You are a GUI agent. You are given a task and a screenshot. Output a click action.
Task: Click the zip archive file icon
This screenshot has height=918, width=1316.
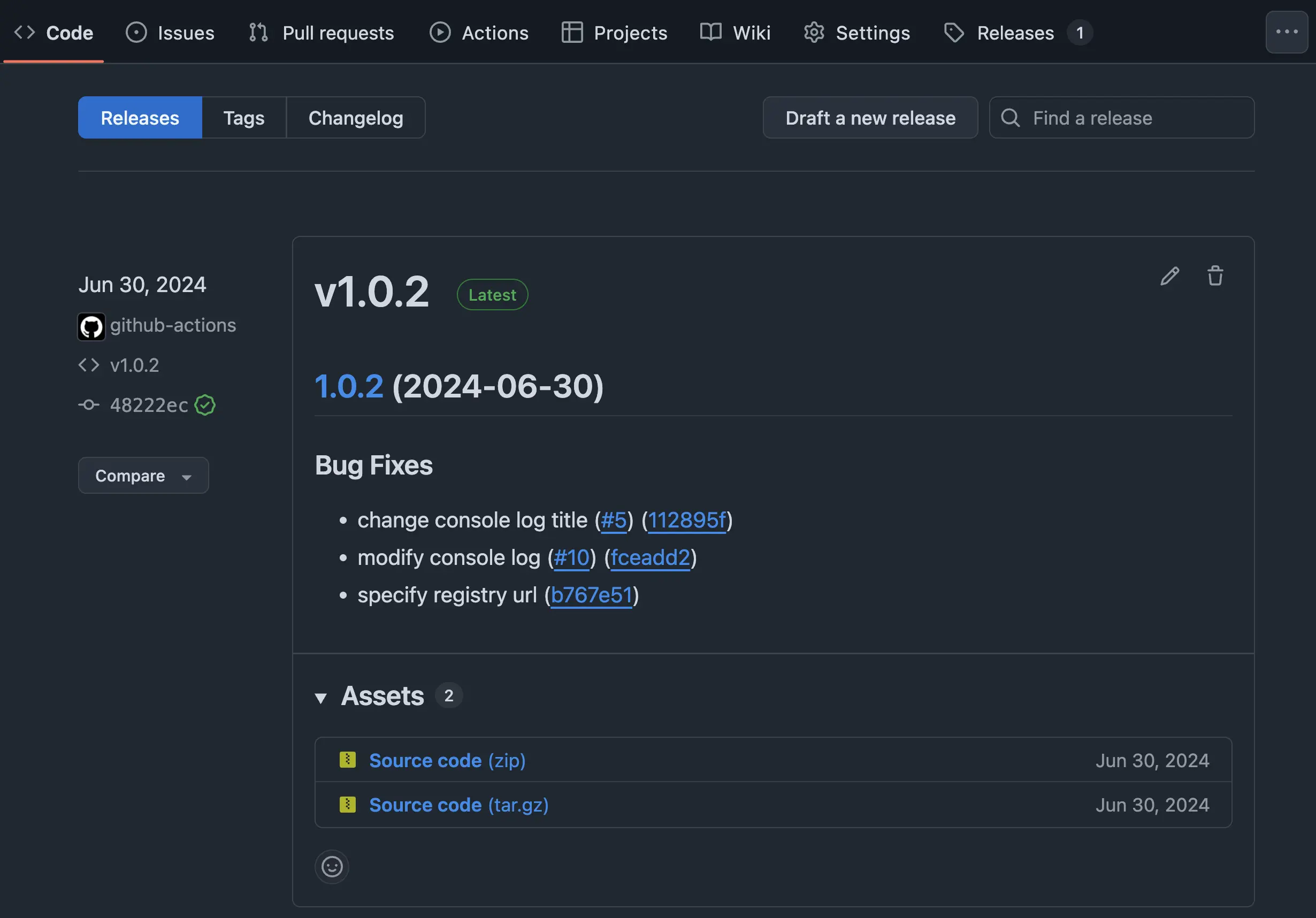[347, 760]
